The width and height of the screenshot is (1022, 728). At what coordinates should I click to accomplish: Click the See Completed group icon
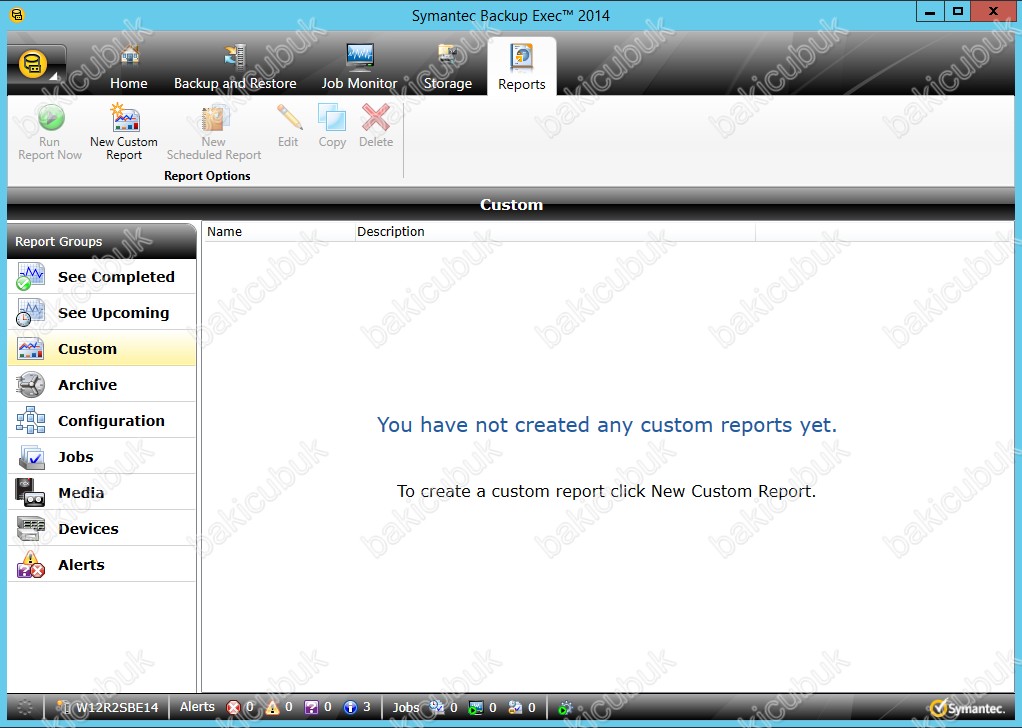click(x=30, y=276)
